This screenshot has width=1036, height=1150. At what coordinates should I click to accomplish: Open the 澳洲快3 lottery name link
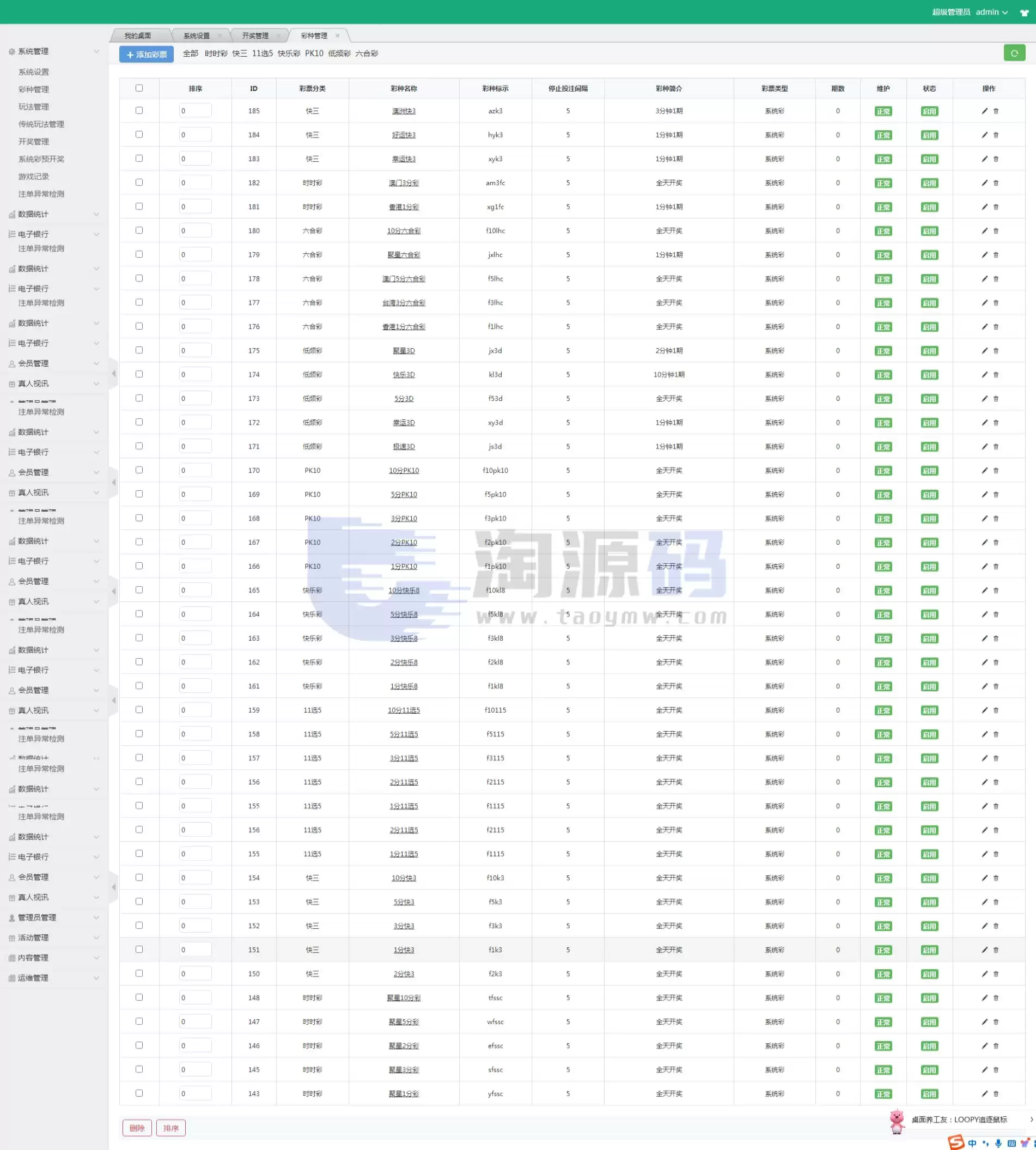[404, 111]
